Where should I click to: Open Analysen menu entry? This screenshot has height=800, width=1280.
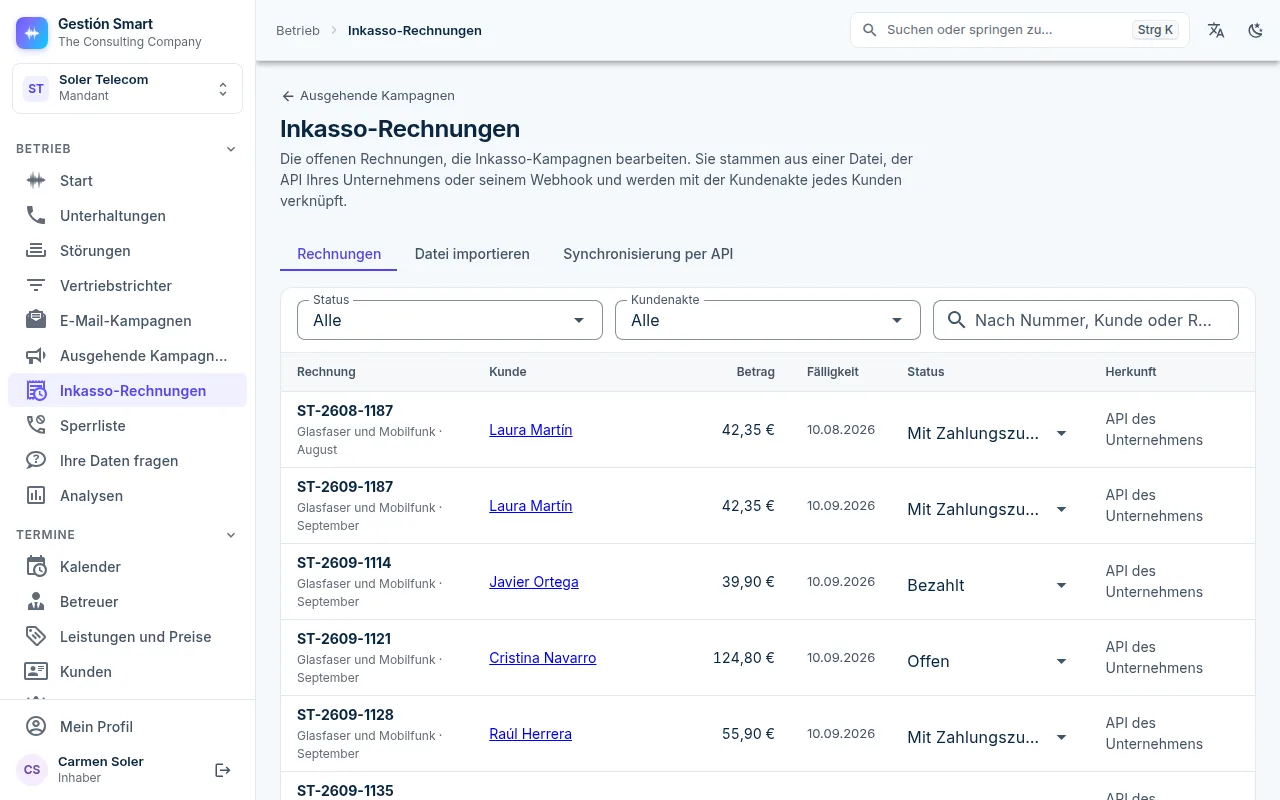[x=127, y=496]
